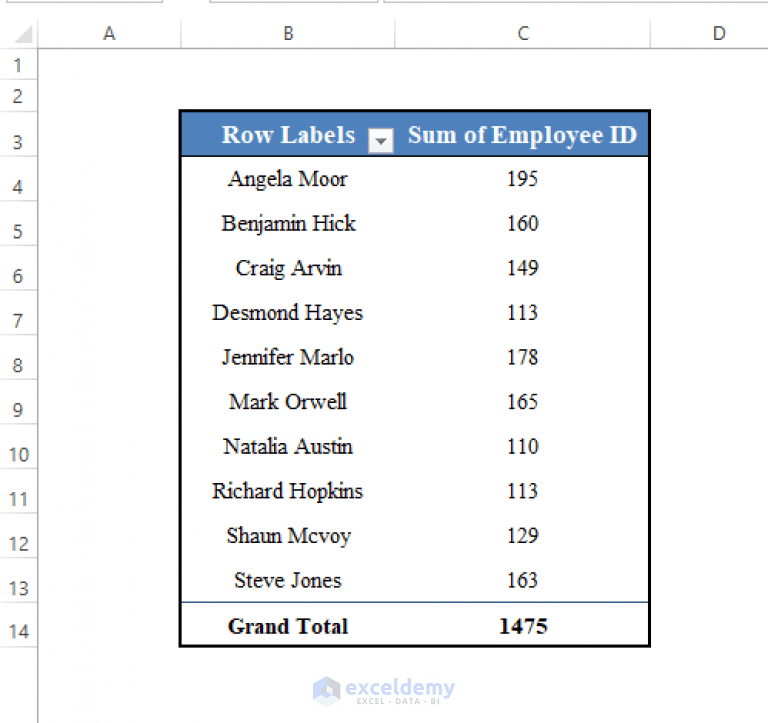Viewport: 768px width, 723px height.
Task: Select the Steve Jones cell
Action: coord(288,580)
